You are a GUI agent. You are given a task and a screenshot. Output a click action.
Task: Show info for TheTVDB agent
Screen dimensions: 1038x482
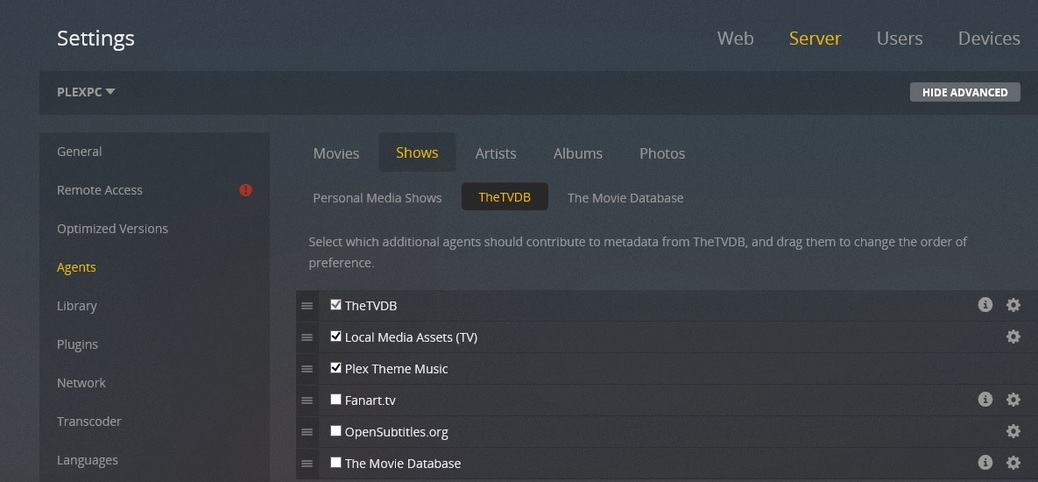click(x=985, y=305)
